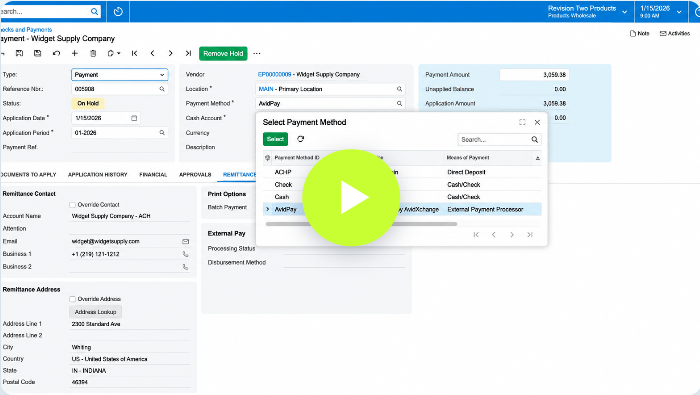The image size is (700, 395).
Task: Click Direct Deposit cell in ACHP row
Action: point(466,172)
